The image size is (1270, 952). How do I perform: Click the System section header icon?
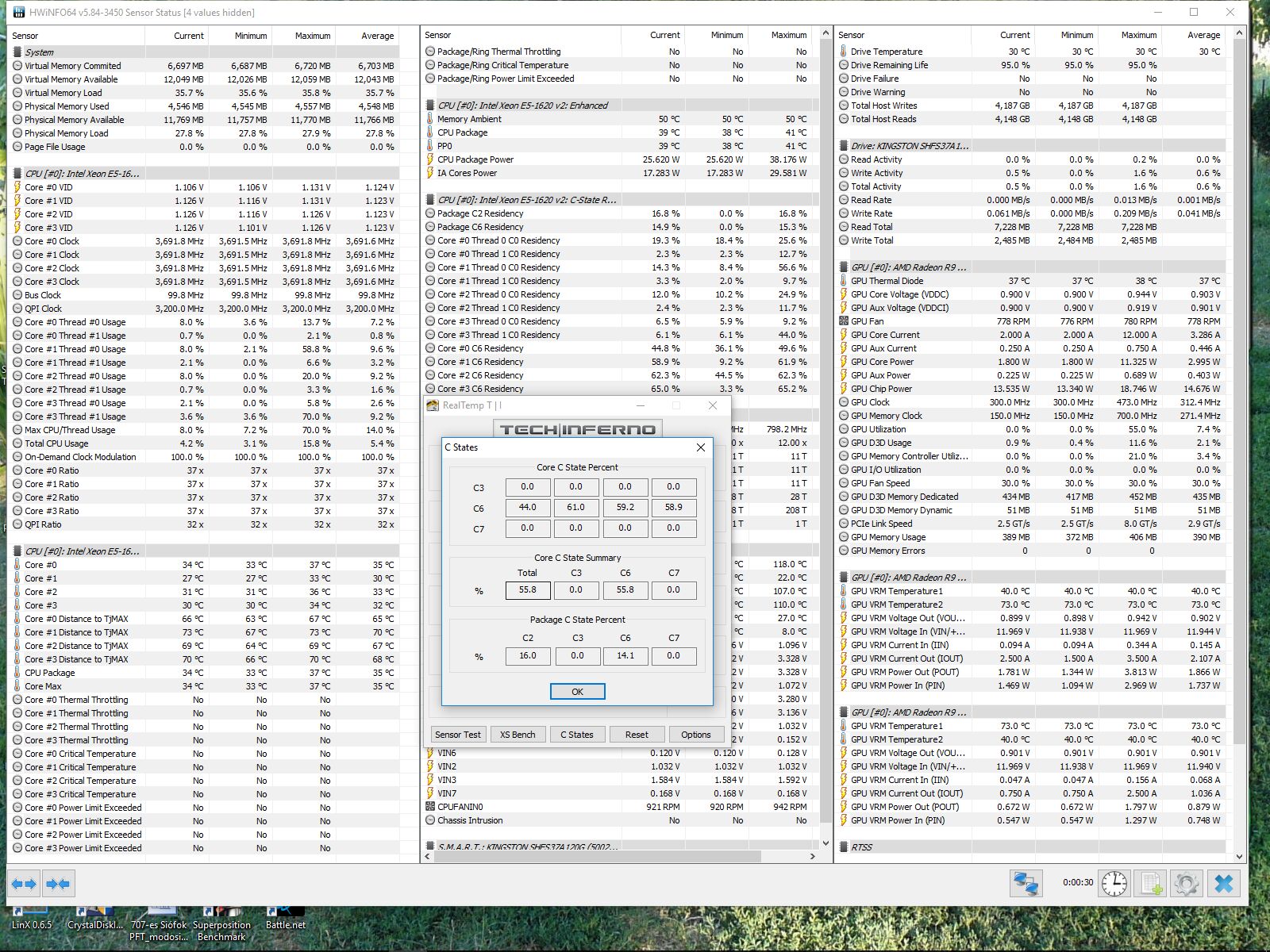tap(17, 52)
